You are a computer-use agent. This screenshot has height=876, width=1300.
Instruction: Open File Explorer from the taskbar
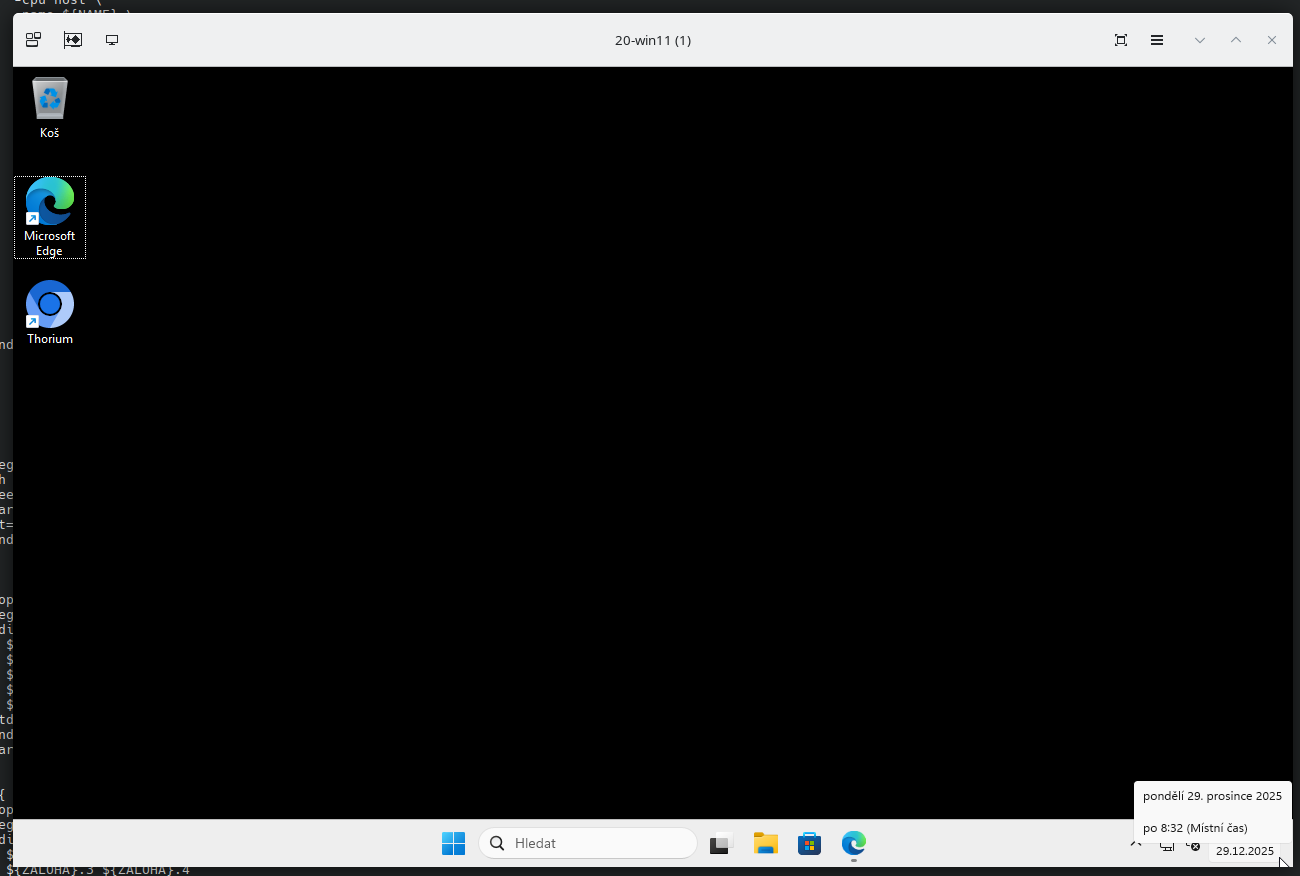pos(765,843)
